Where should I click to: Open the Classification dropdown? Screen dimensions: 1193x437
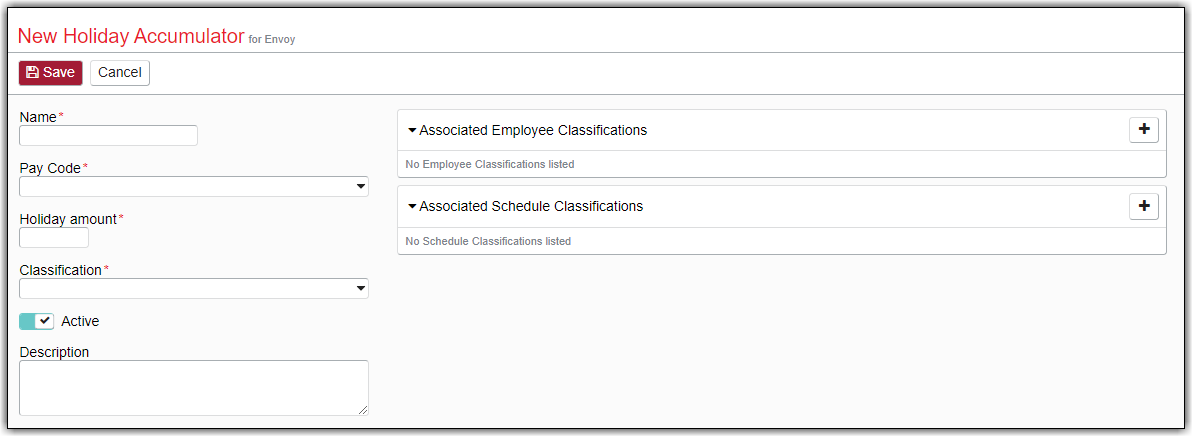pyautogui.click(x=194, y=289)
